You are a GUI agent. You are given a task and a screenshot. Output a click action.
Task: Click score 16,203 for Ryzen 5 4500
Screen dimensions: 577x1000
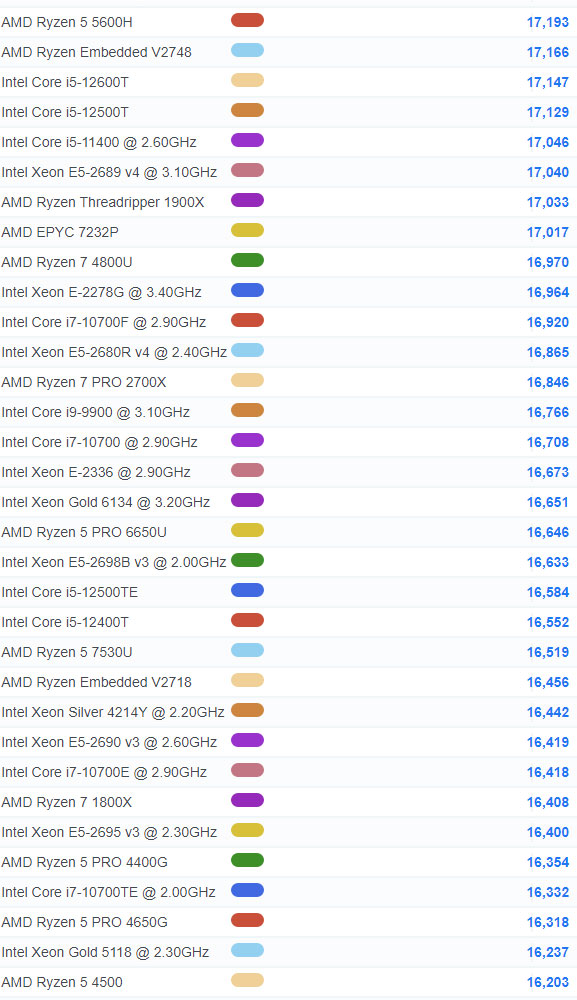[x=548, y=982]
